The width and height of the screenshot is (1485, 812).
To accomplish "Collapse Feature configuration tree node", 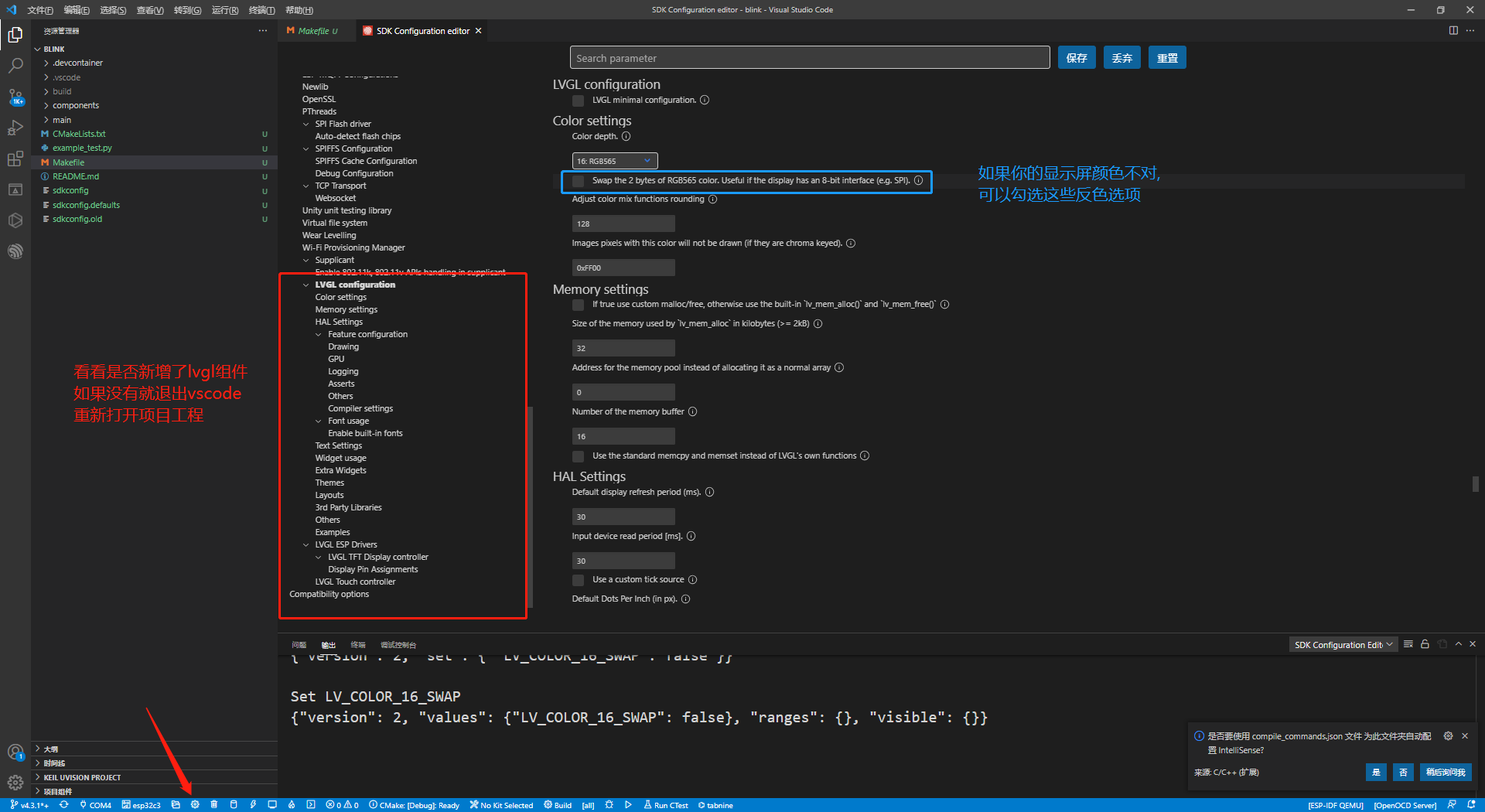I will pos(319,334).
